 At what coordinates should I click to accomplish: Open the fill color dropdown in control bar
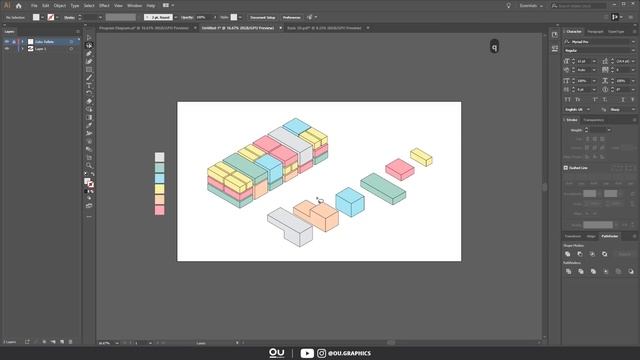(x=42, y=18)
